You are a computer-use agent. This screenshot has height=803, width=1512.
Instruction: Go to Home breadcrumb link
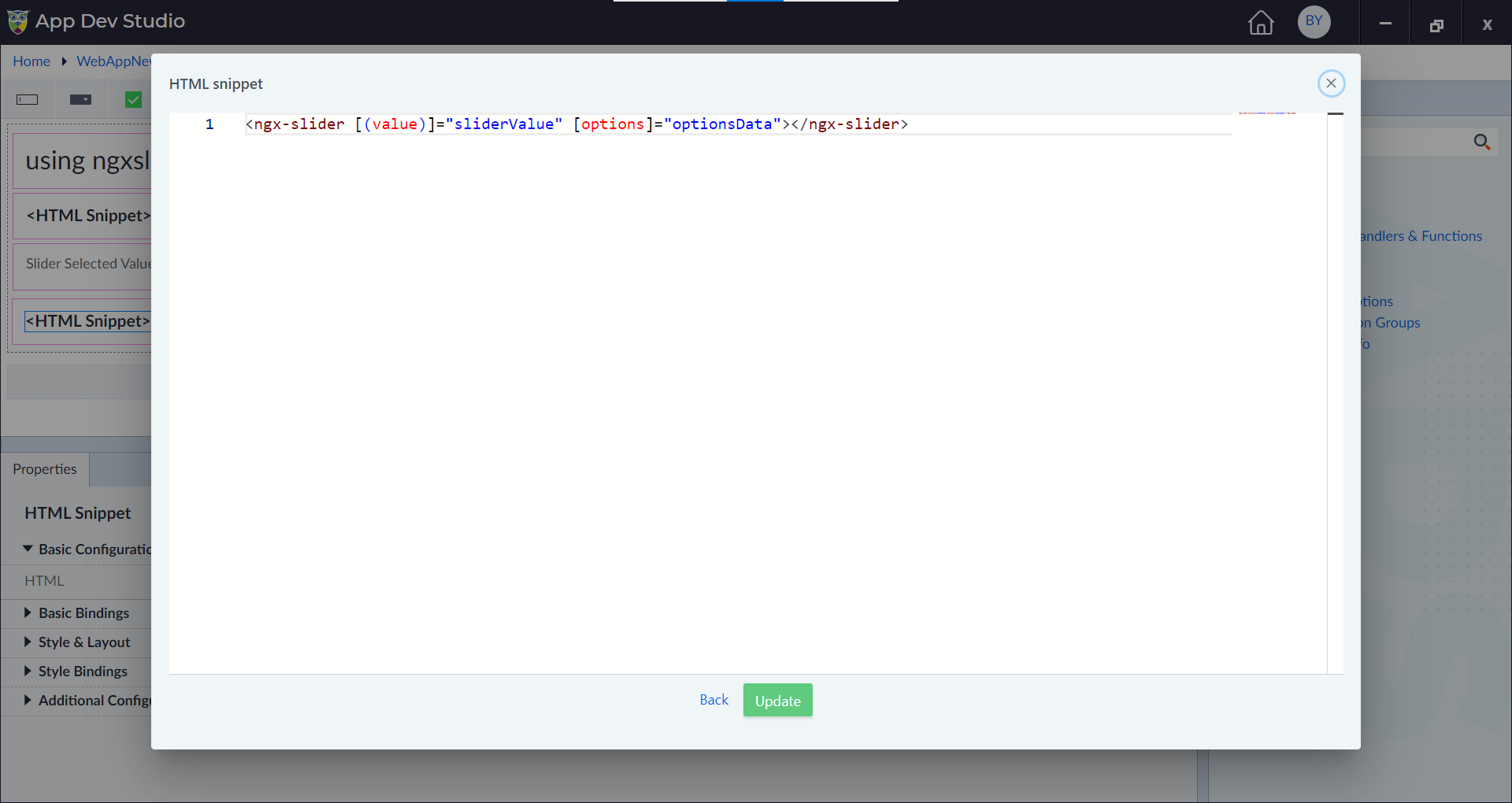point(31,61)
